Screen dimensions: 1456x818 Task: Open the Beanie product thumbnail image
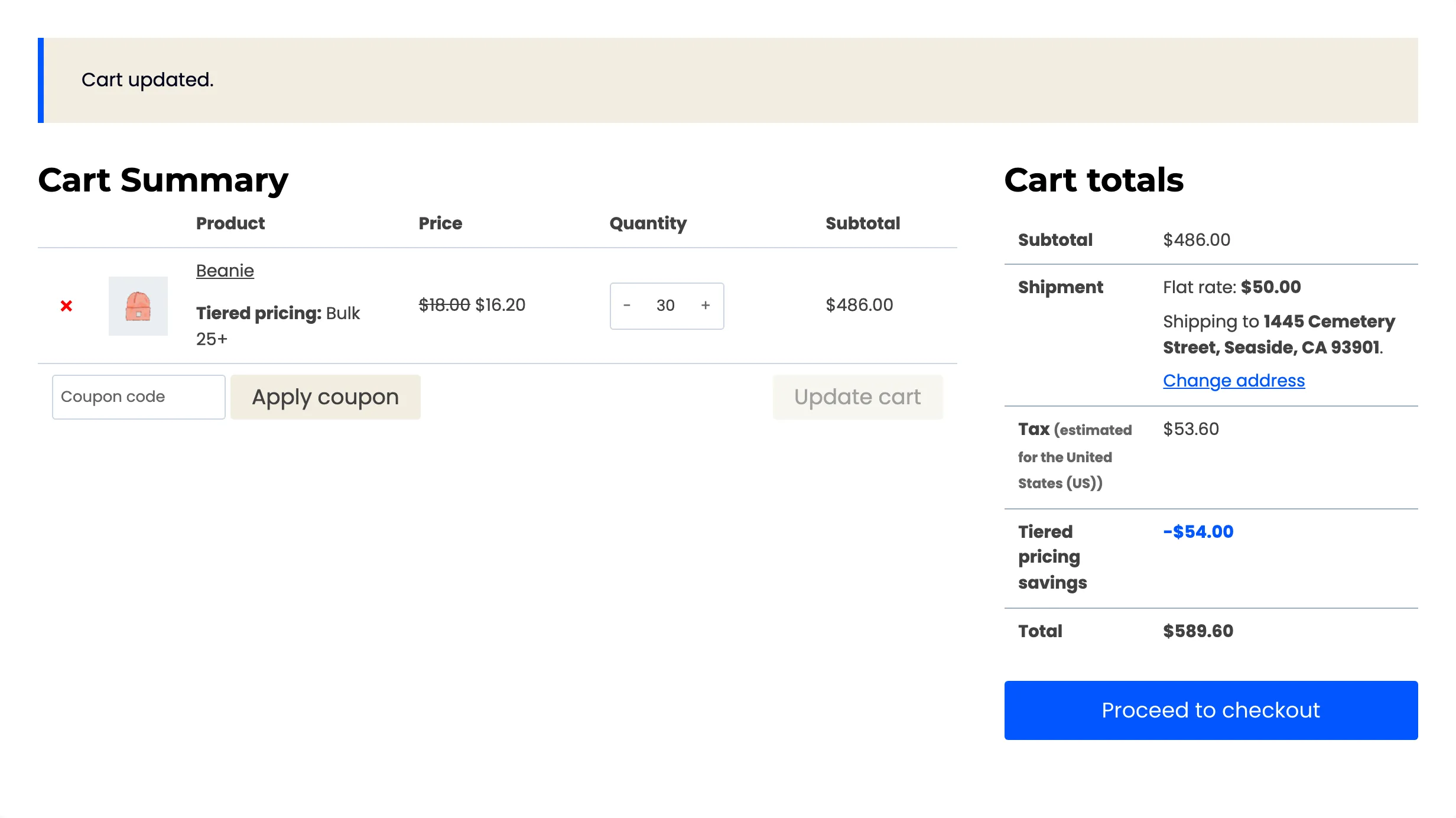click(x=138, y=306)
